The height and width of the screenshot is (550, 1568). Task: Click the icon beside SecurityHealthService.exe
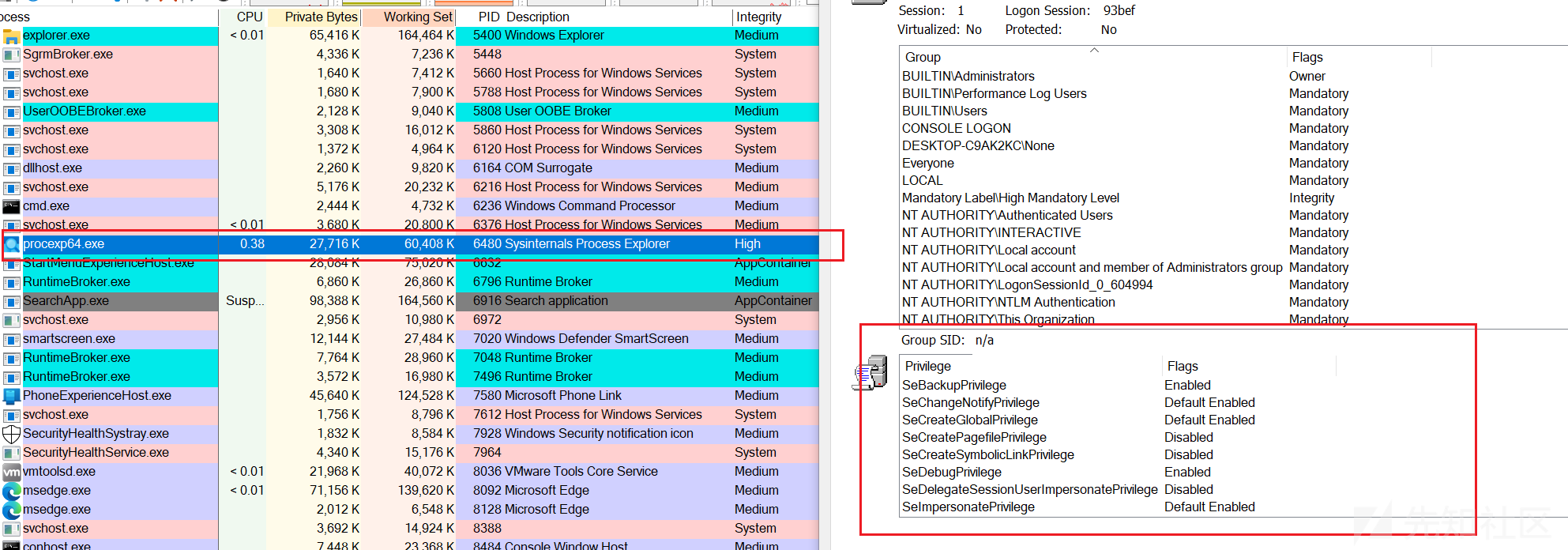pos(11,454)
